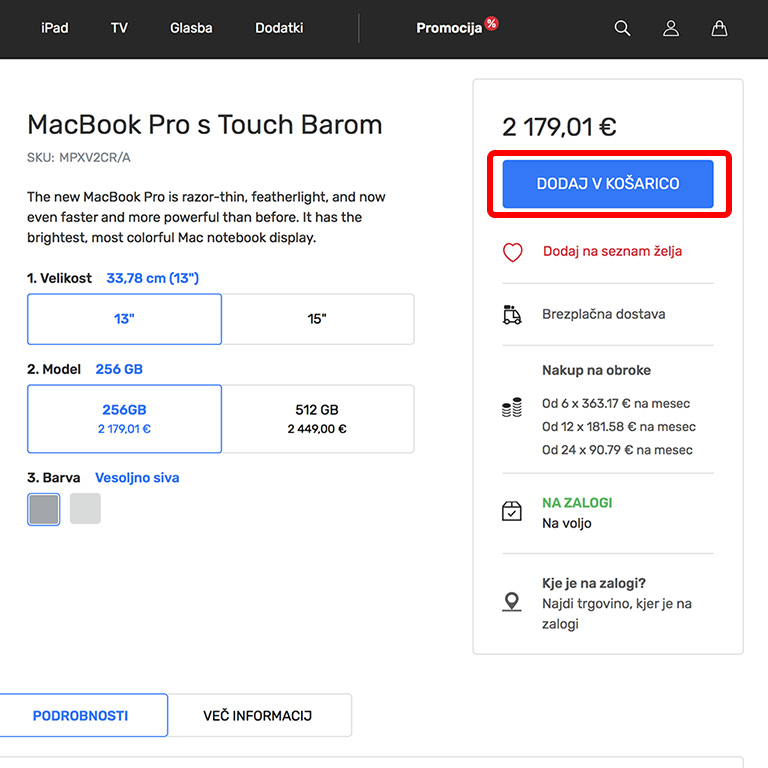
Task: Click the wishlist heart icon
Action: click(x=512, y=252)
